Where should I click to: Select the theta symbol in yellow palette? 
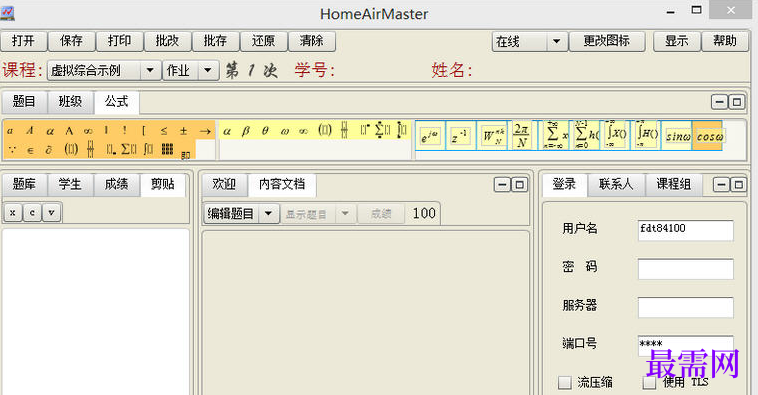pyautogui.click(x=265, y=131)
